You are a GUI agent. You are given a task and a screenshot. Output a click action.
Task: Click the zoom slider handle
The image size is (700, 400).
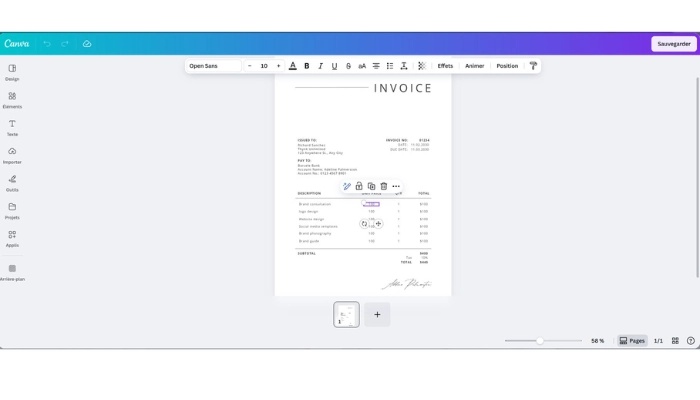[x=540, y=341]
